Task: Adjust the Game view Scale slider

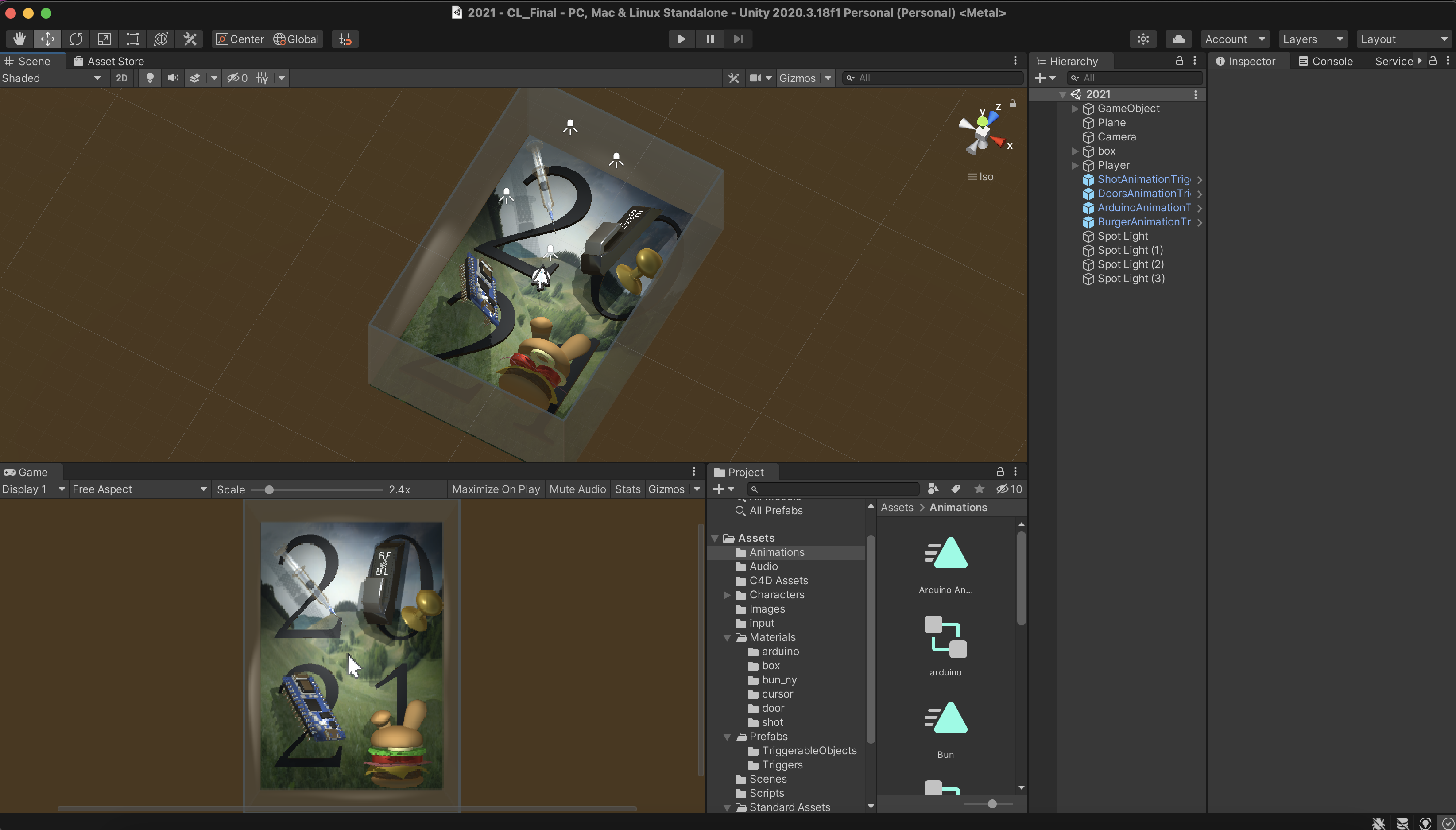Action: (x=269, y=490)
